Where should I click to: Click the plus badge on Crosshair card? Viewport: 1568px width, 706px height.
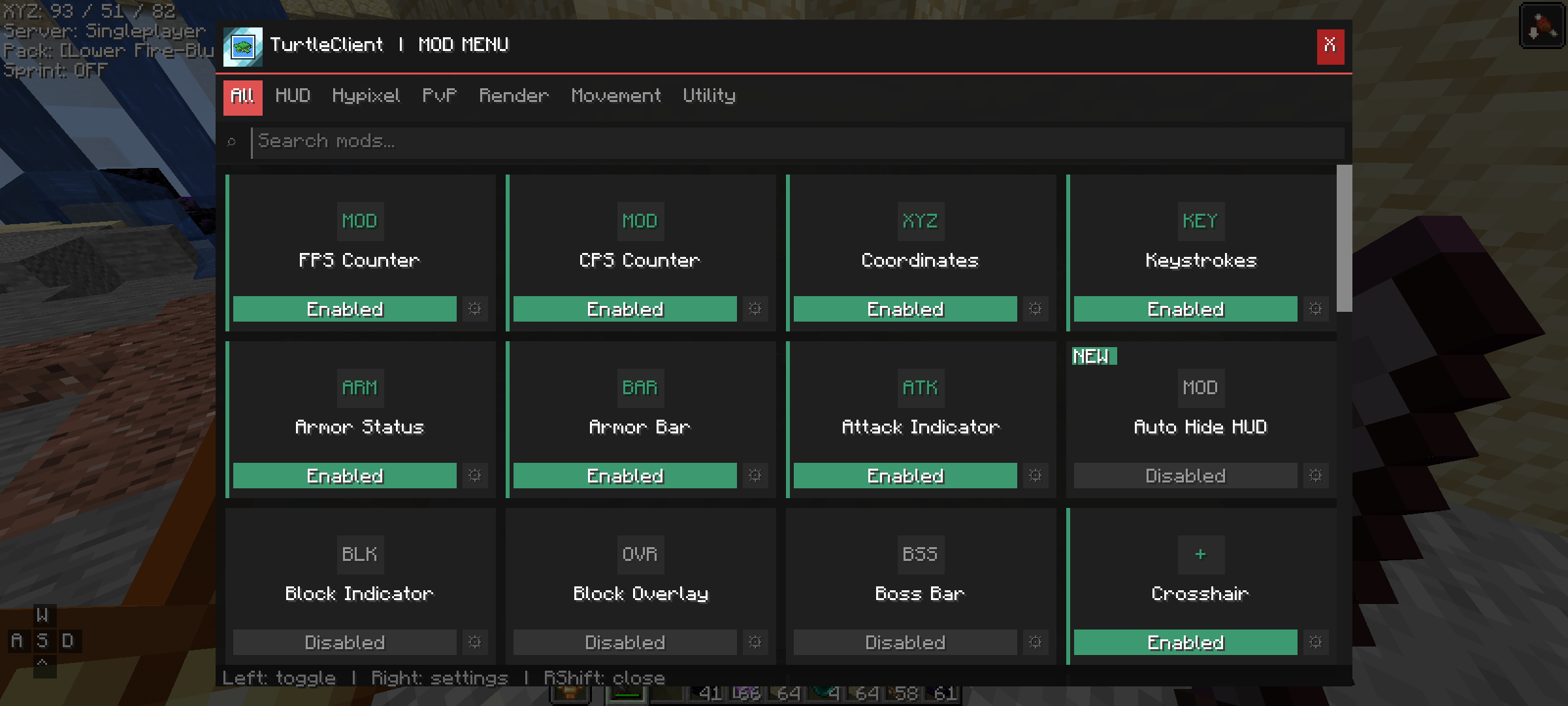pyautogui.click(x=1200, y=554)
